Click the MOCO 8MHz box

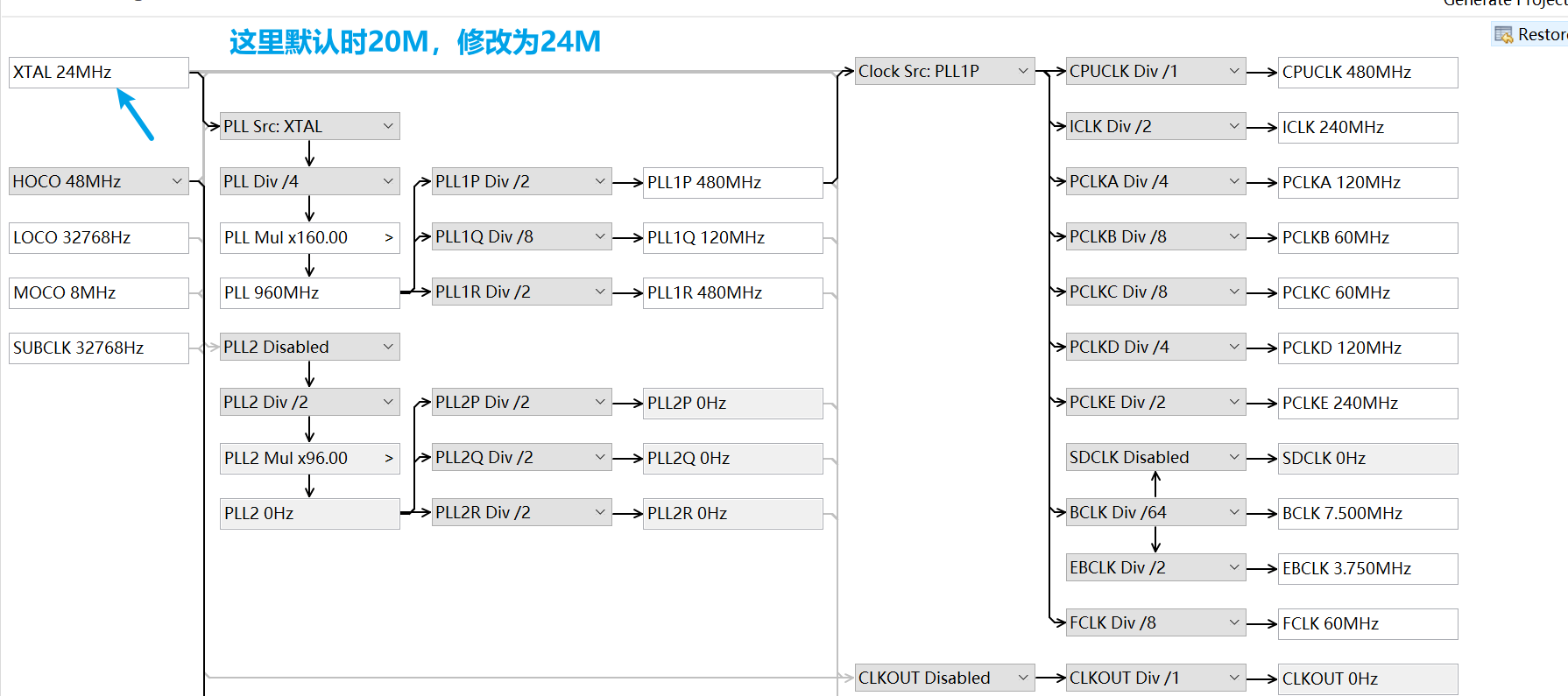(99, 293)
